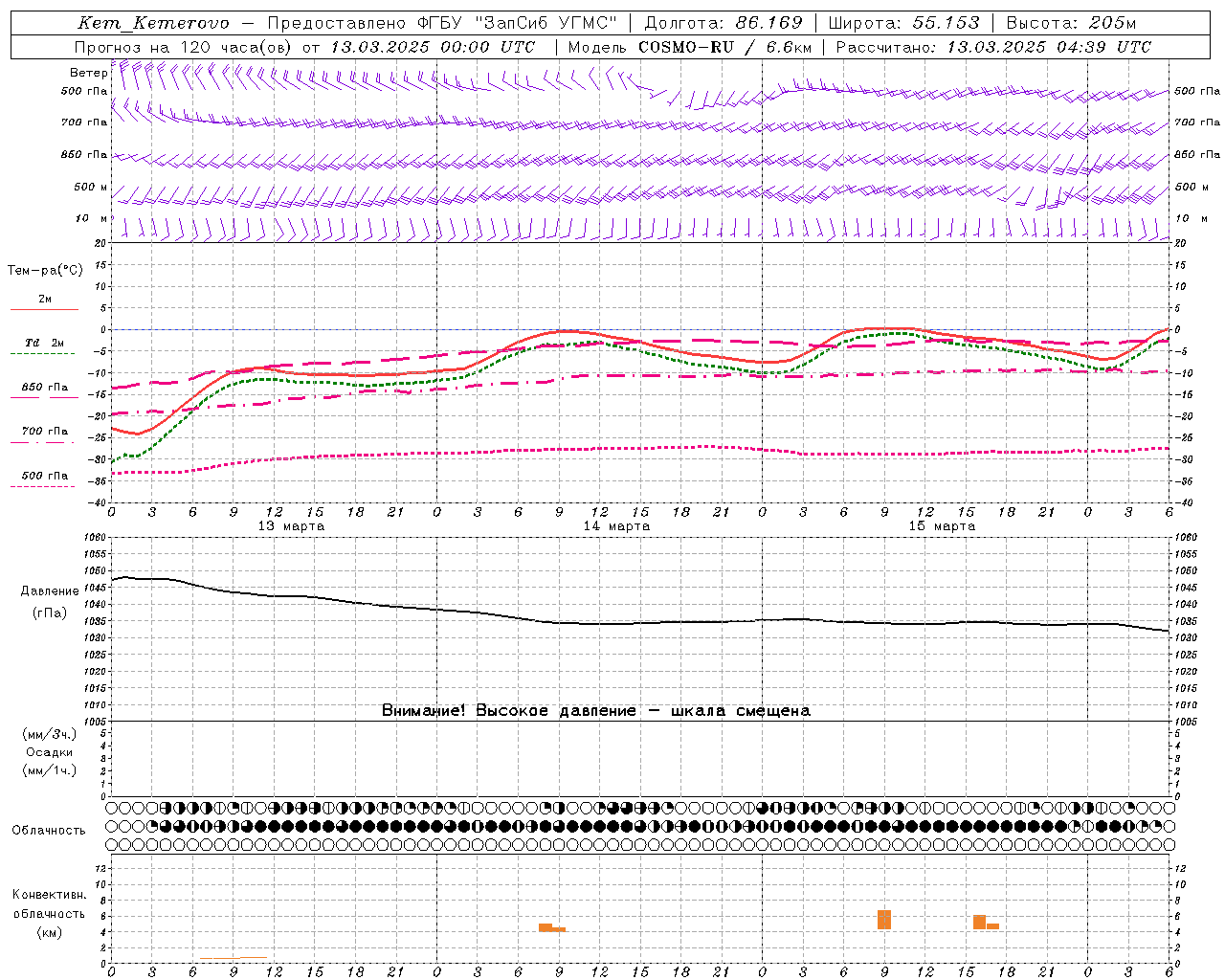Image resolution: width=1225 pixels, height=980 pixels.
Task: Click Рассчитано: 13.03.2025 04:39 UTC timestamp
Action: click(x=993, y=47)
